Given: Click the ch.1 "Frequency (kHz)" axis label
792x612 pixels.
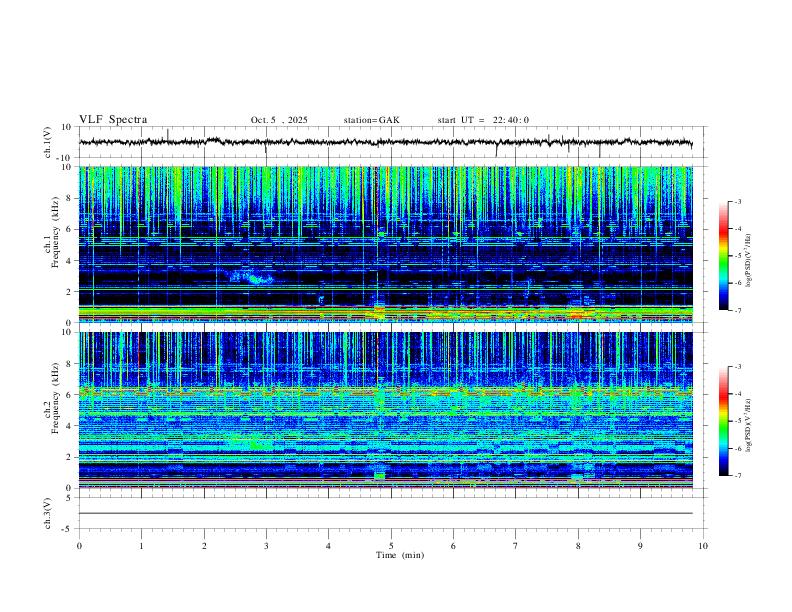Looking at the screenshot, I should (x=55, y=232).
